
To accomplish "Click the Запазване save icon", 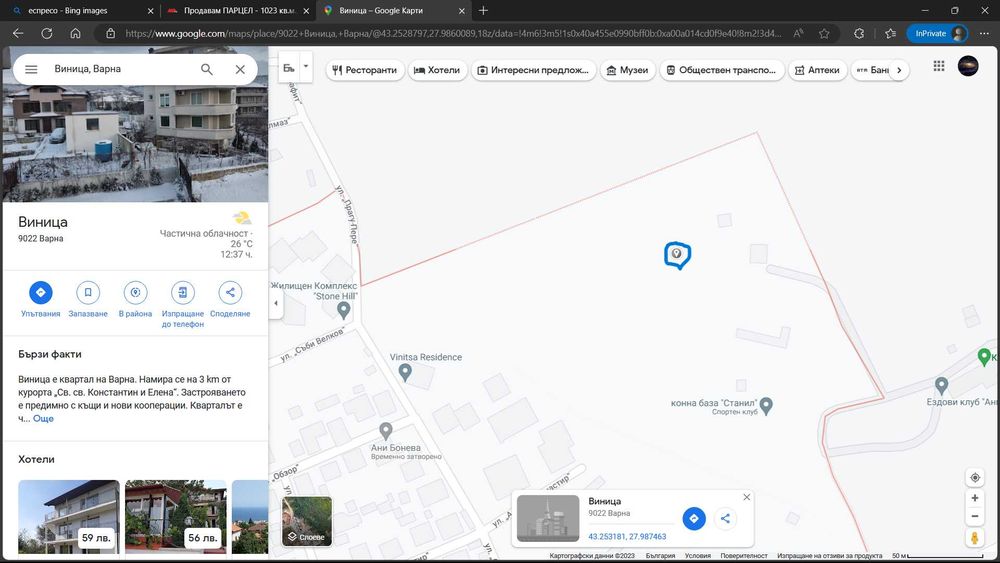I will coord(88,293).
